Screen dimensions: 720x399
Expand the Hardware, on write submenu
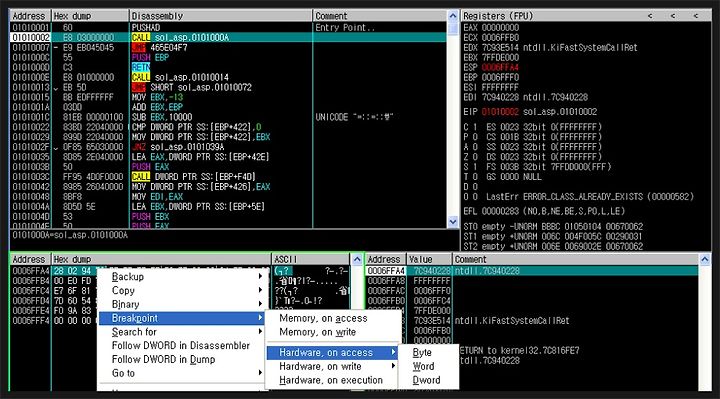click(x=332, y=366)
